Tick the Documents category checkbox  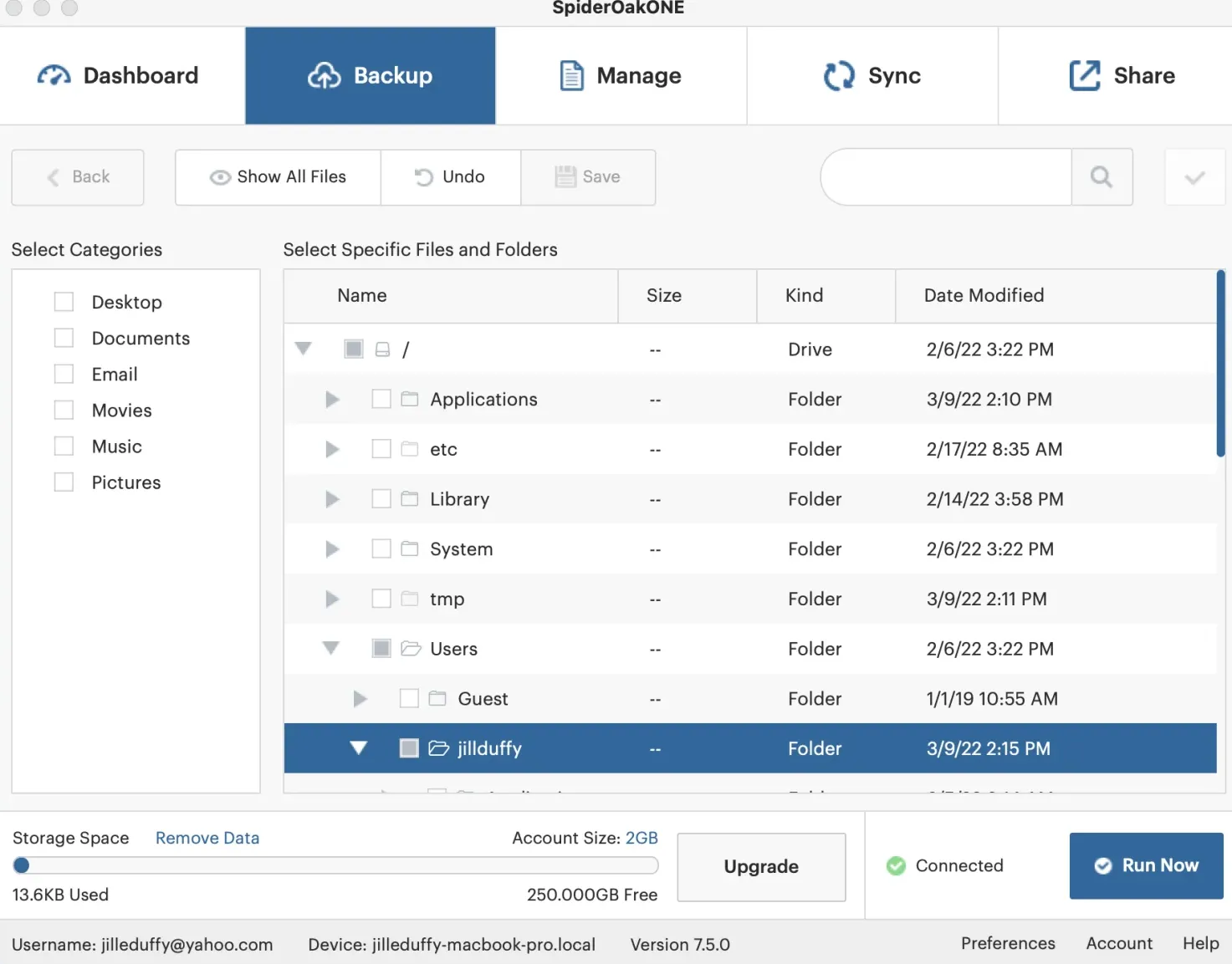64,338
